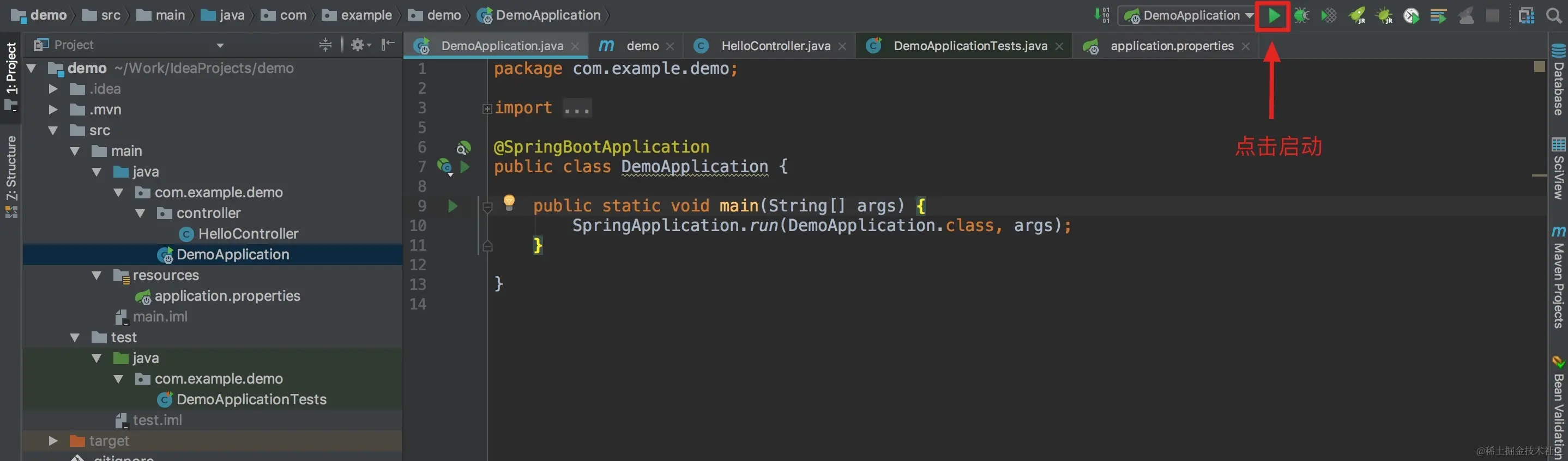Toggle the Bean Validation tool window
Image resolution: width=1568 pixels, height=461 pixels.
1558,409
